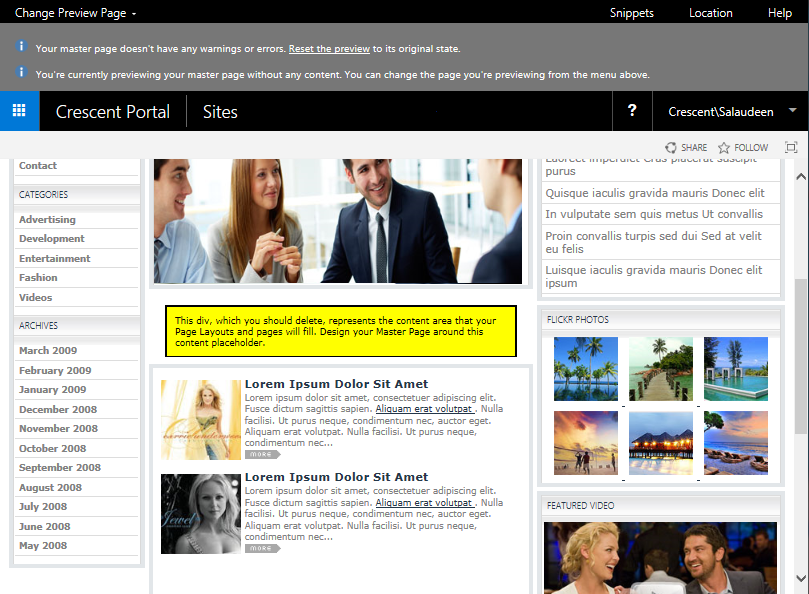Click the star icon next to FOLLOW
The image size is (809, 594).
click(x=724, y=147)
